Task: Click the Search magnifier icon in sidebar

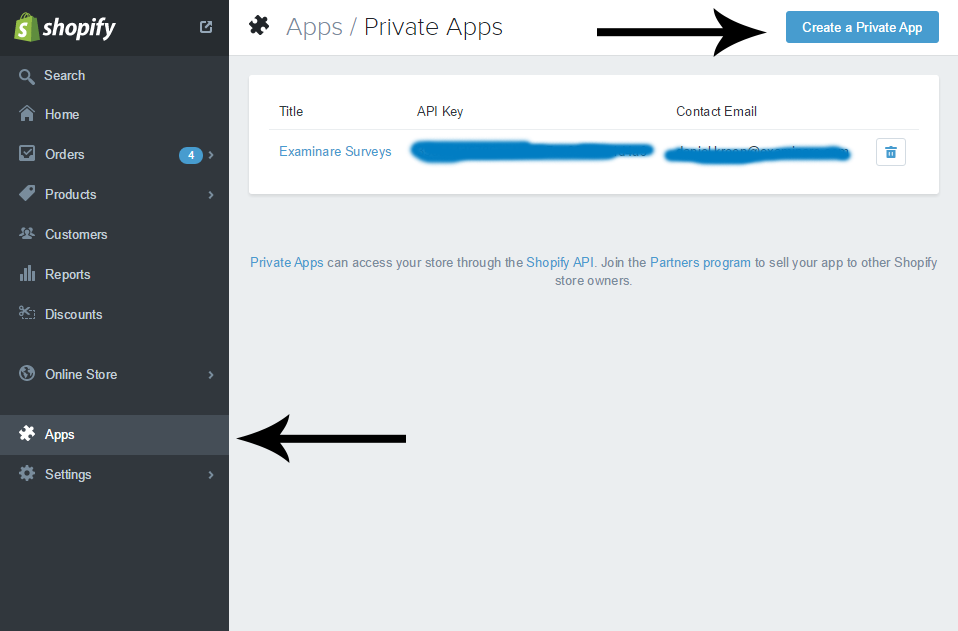Action: point(26,76)
